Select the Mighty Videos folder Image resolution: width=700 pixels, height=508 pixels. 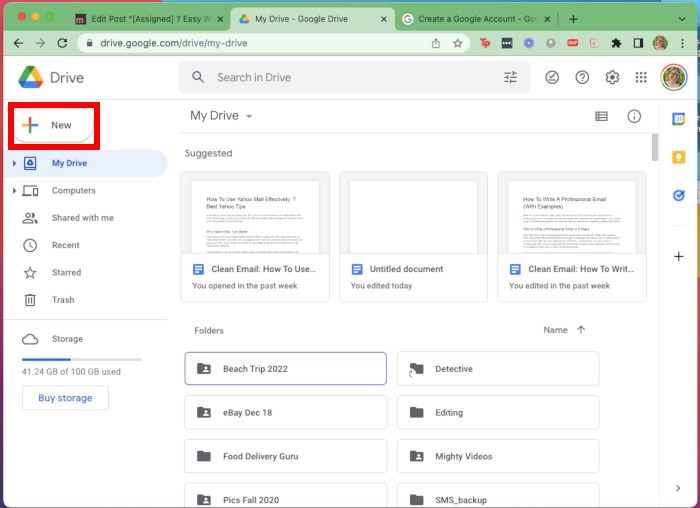click(x=498, y=456)
